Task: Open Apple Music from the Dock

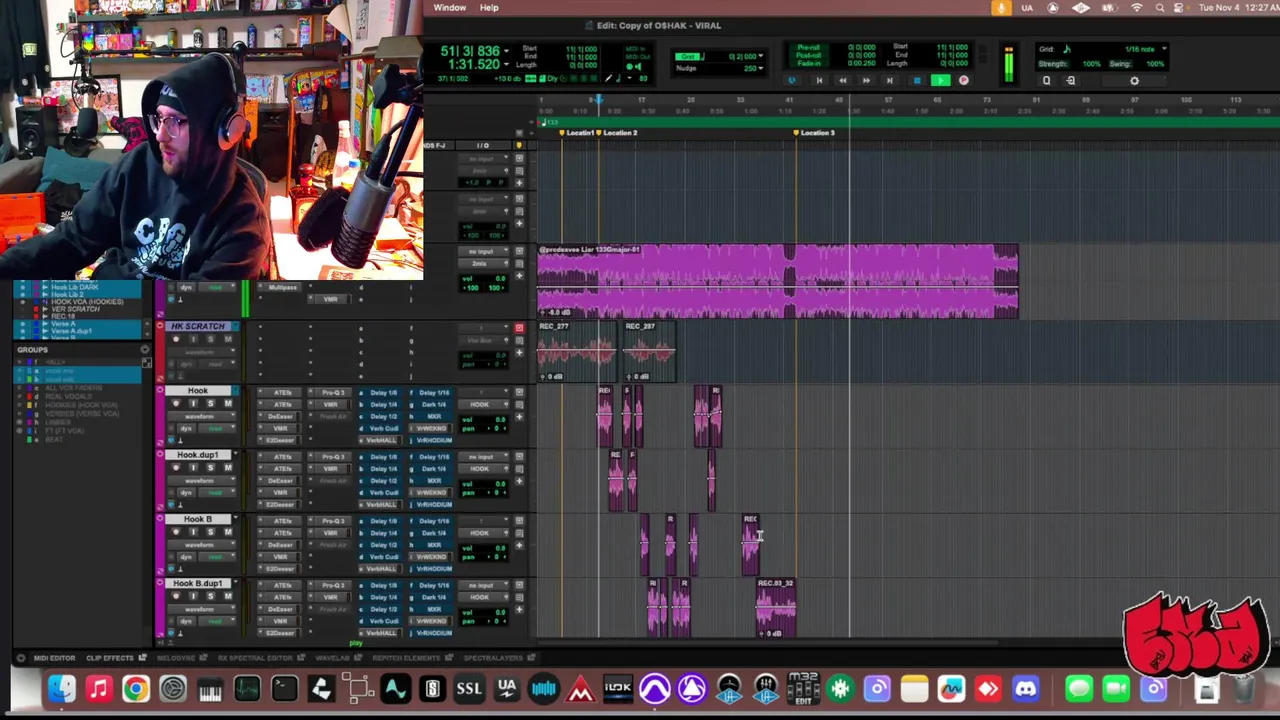Action: [98, 689]
